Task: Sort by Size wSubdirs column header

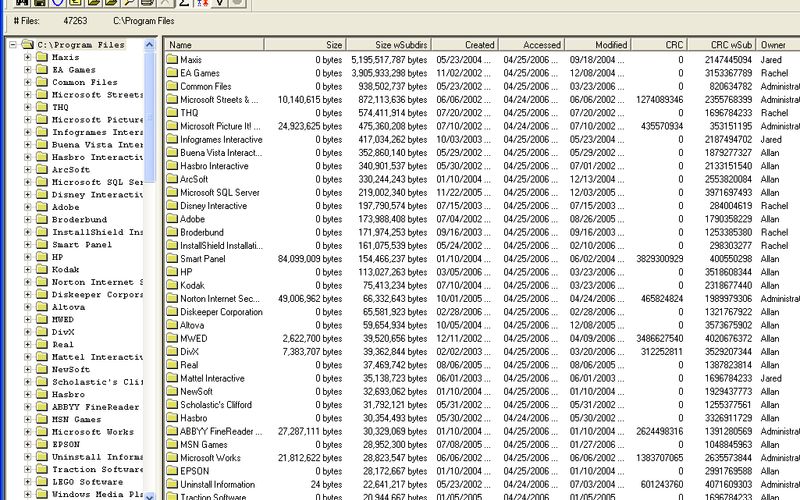Action: [x=389, y=45]
